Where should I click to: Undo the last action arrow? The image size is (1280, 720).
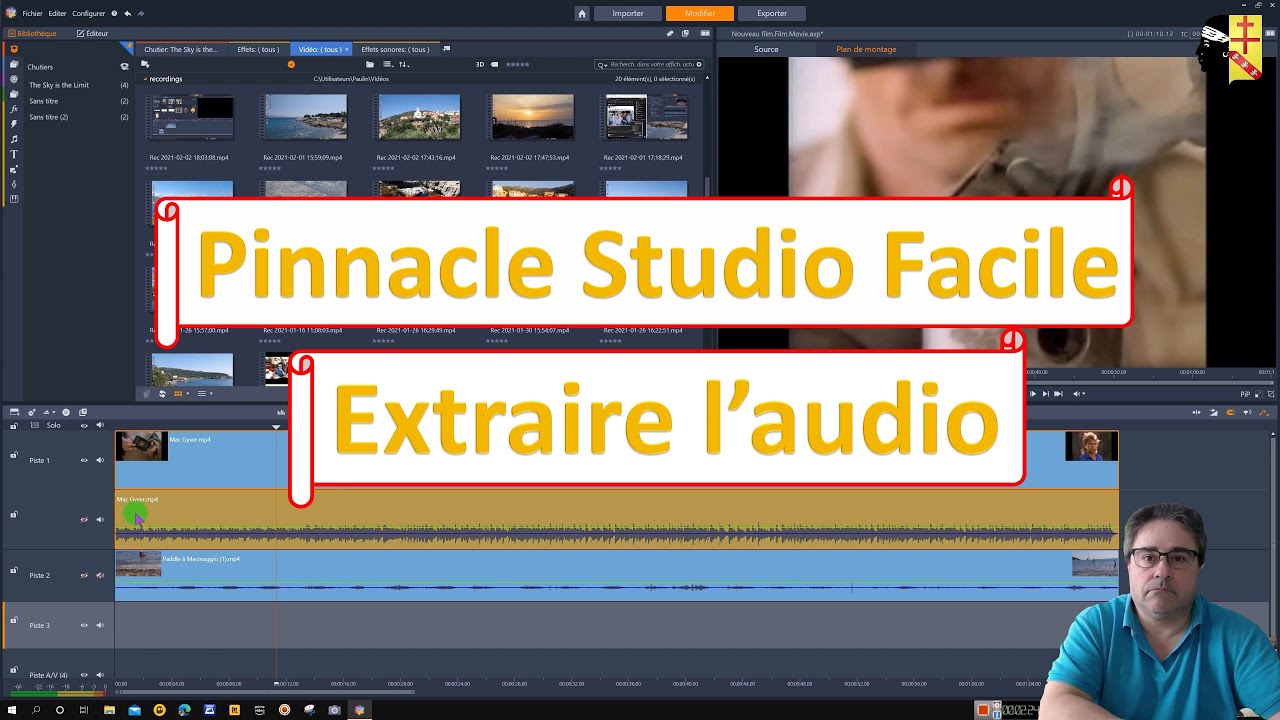127,13
